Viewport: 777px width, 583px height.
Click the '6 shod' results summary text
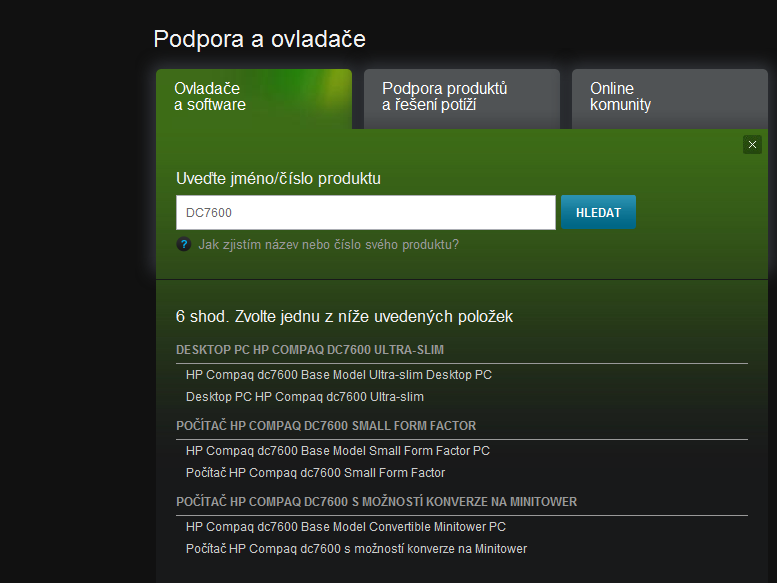click(x=344, y=317)
